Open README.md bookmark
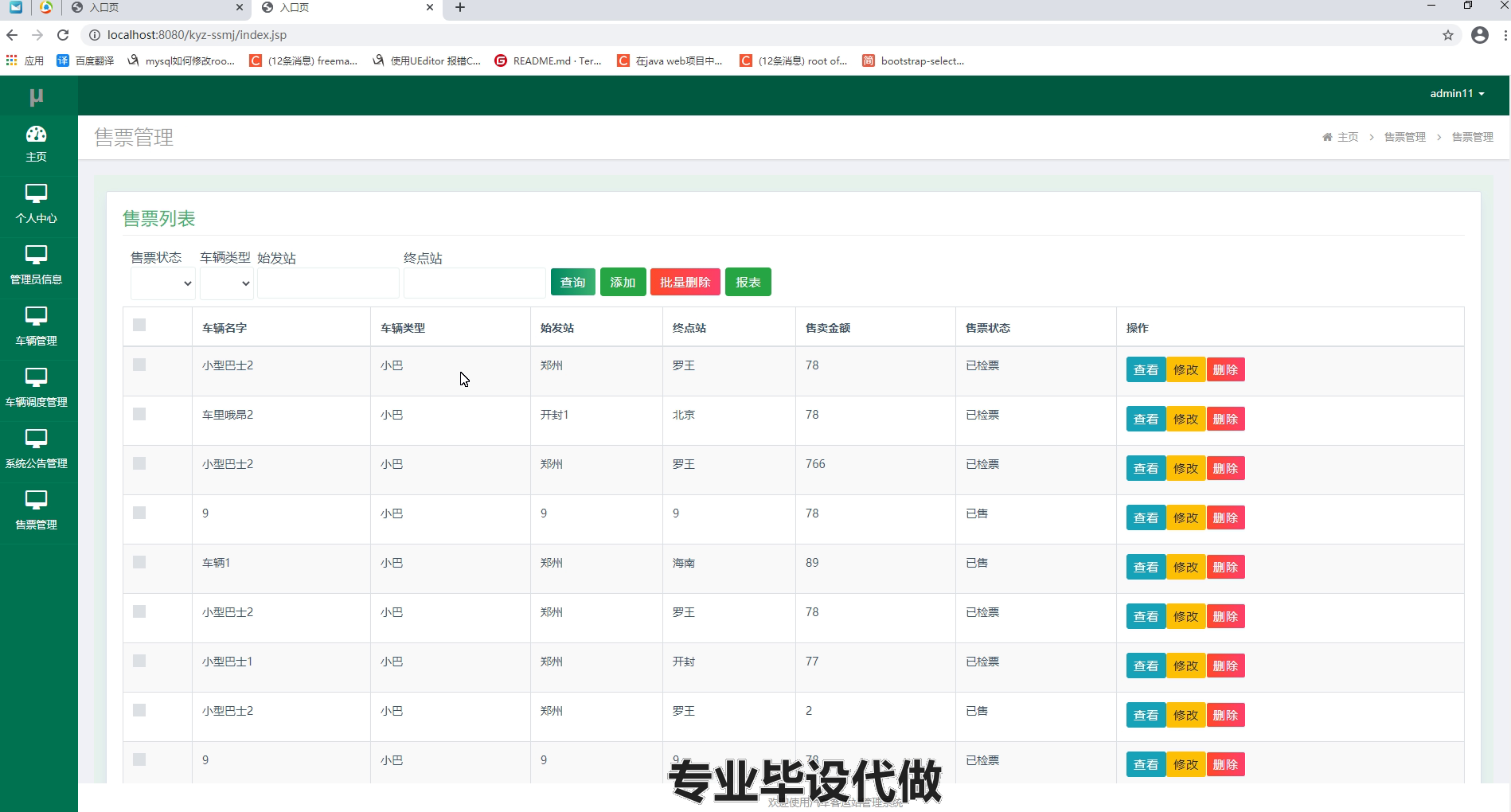 coord(548,61)
